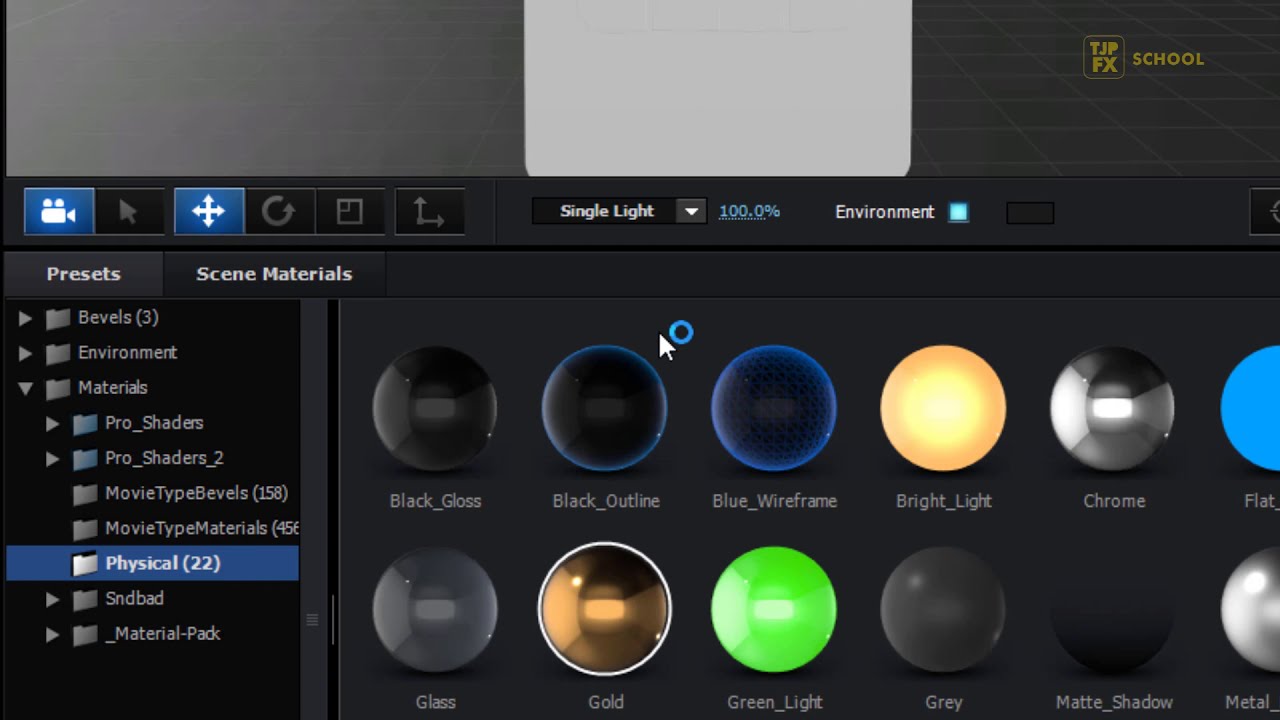
Task: Choose the Black_Outline material sphere
Action: (x=605, y=408)
